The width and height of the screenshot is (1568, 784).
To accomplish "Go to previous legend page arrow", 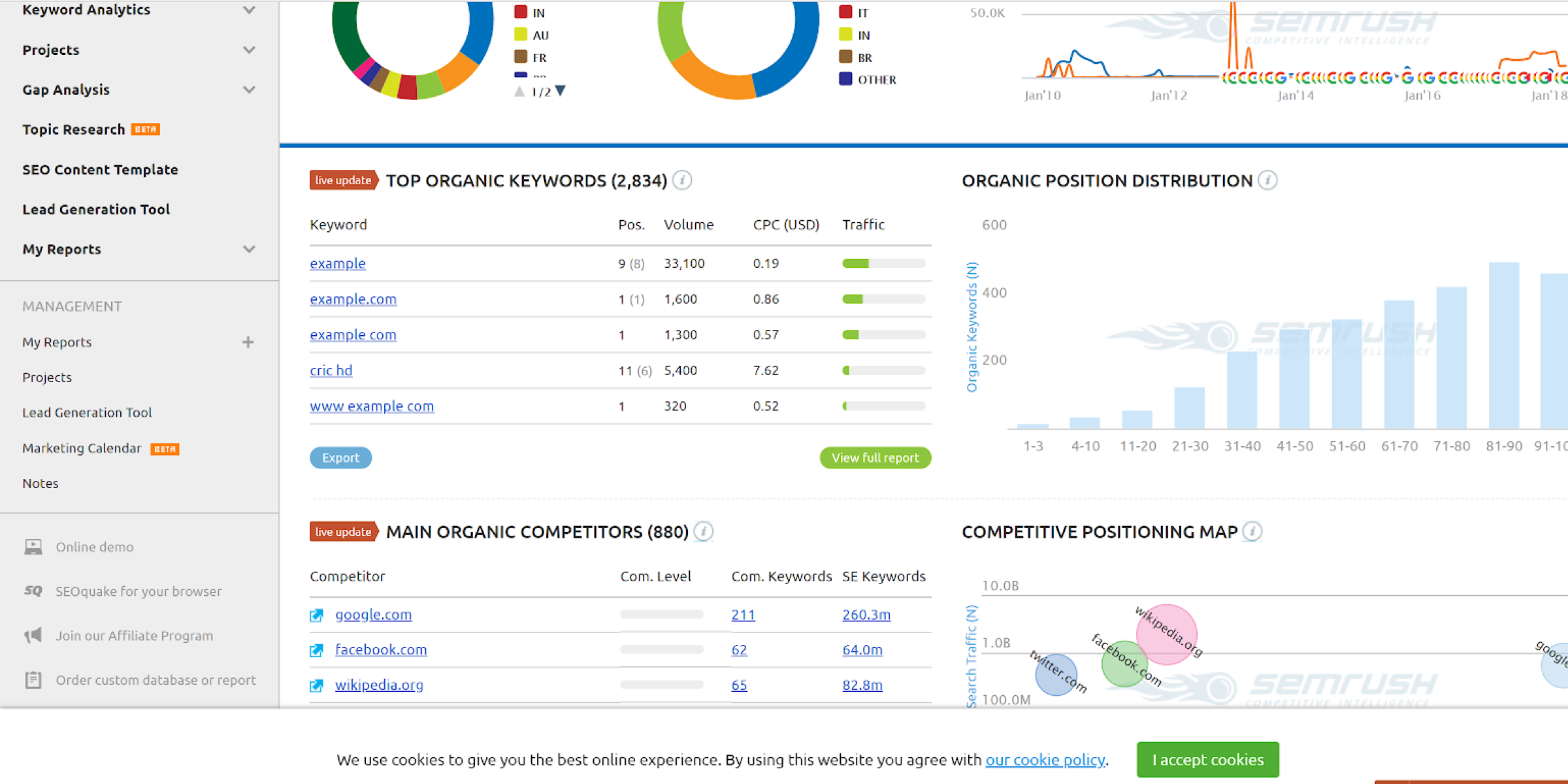I will pyautogui.click(x=519, y=91).
